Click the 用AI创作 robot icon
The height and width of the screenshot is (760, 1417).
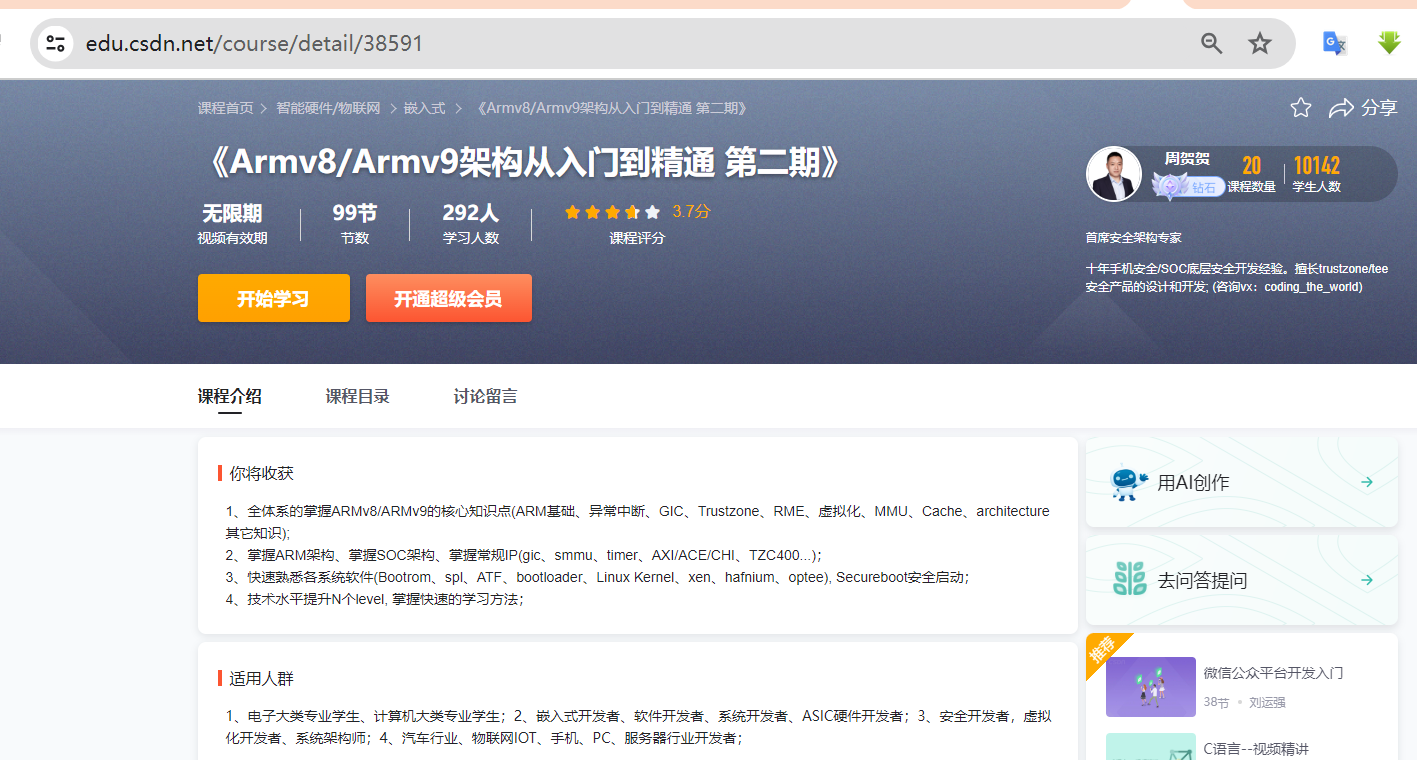1129,482
